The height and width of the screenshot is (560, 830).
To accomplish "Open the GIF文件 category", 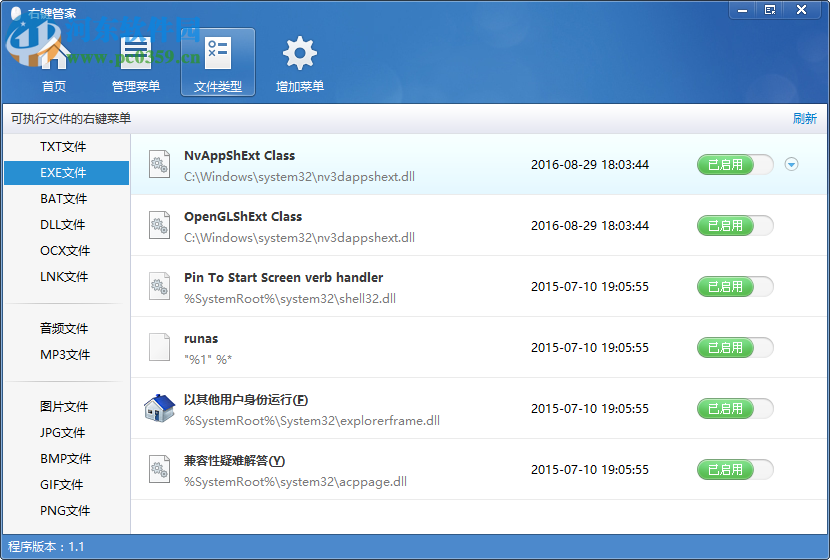I will (x=66, y=484).
